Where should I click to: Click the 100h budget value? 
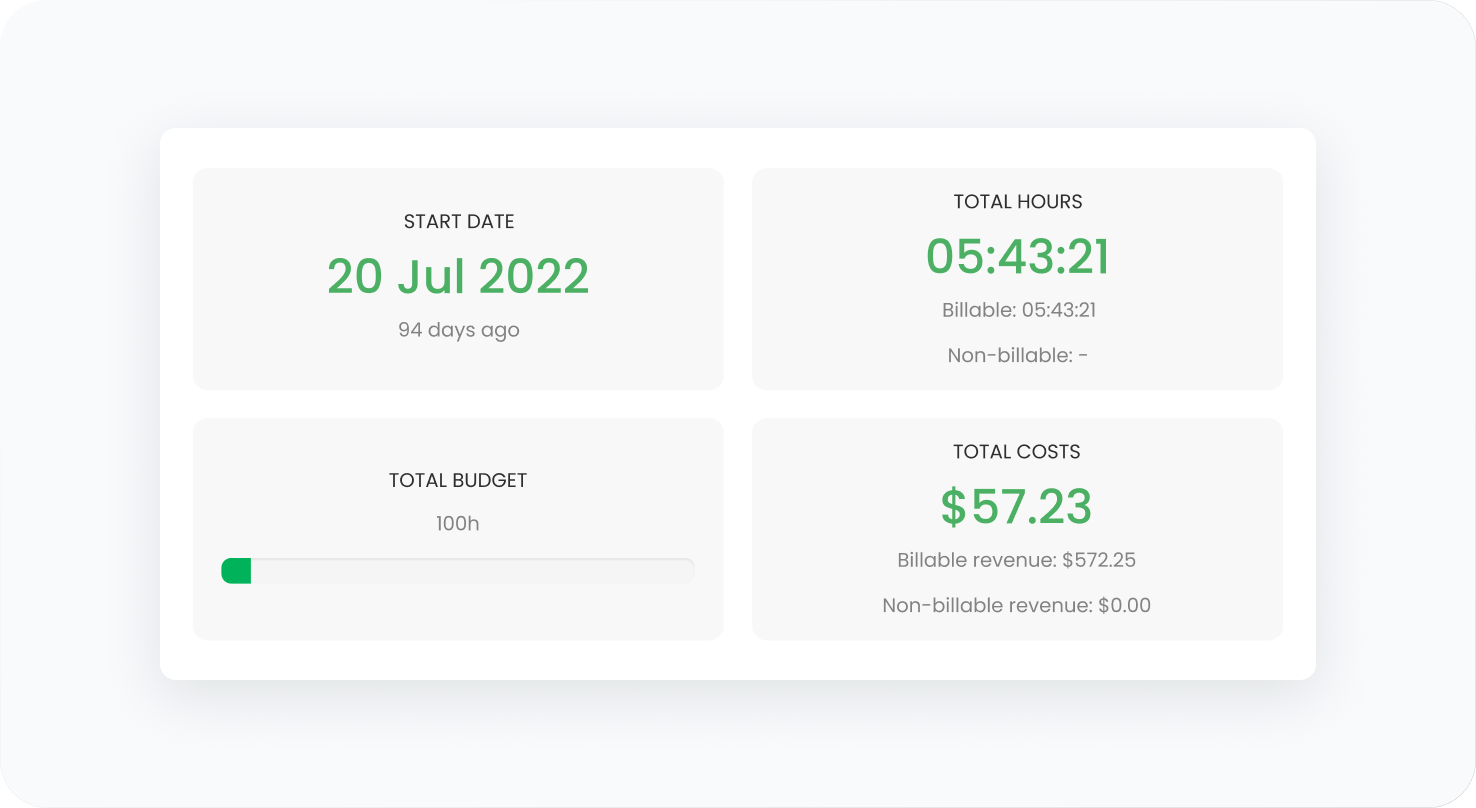[458, 524]
